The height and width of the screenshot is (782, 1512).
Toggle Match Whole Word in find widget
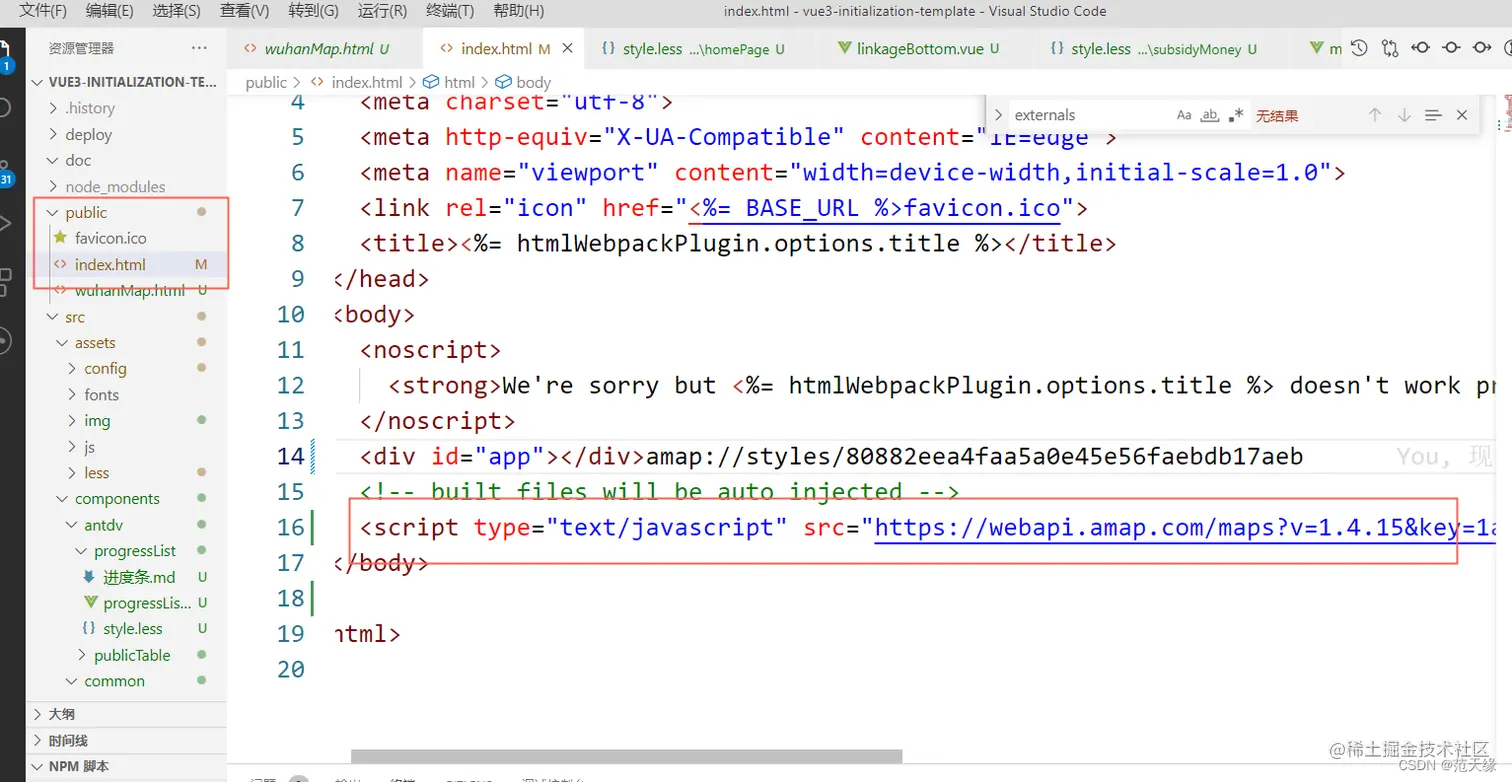(1210, 115)
